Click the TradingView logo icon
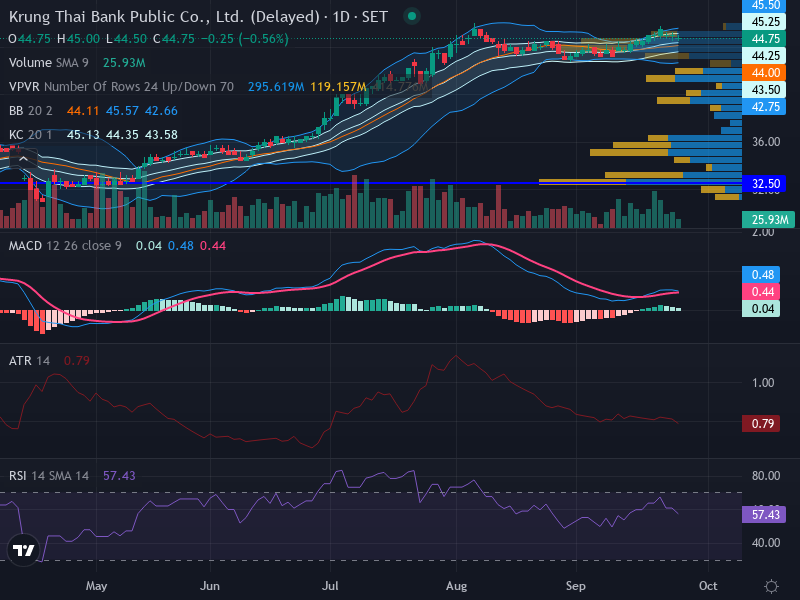The width and height of the screenshot is (800, 600). pyautogui.click(x=23, y=550)
